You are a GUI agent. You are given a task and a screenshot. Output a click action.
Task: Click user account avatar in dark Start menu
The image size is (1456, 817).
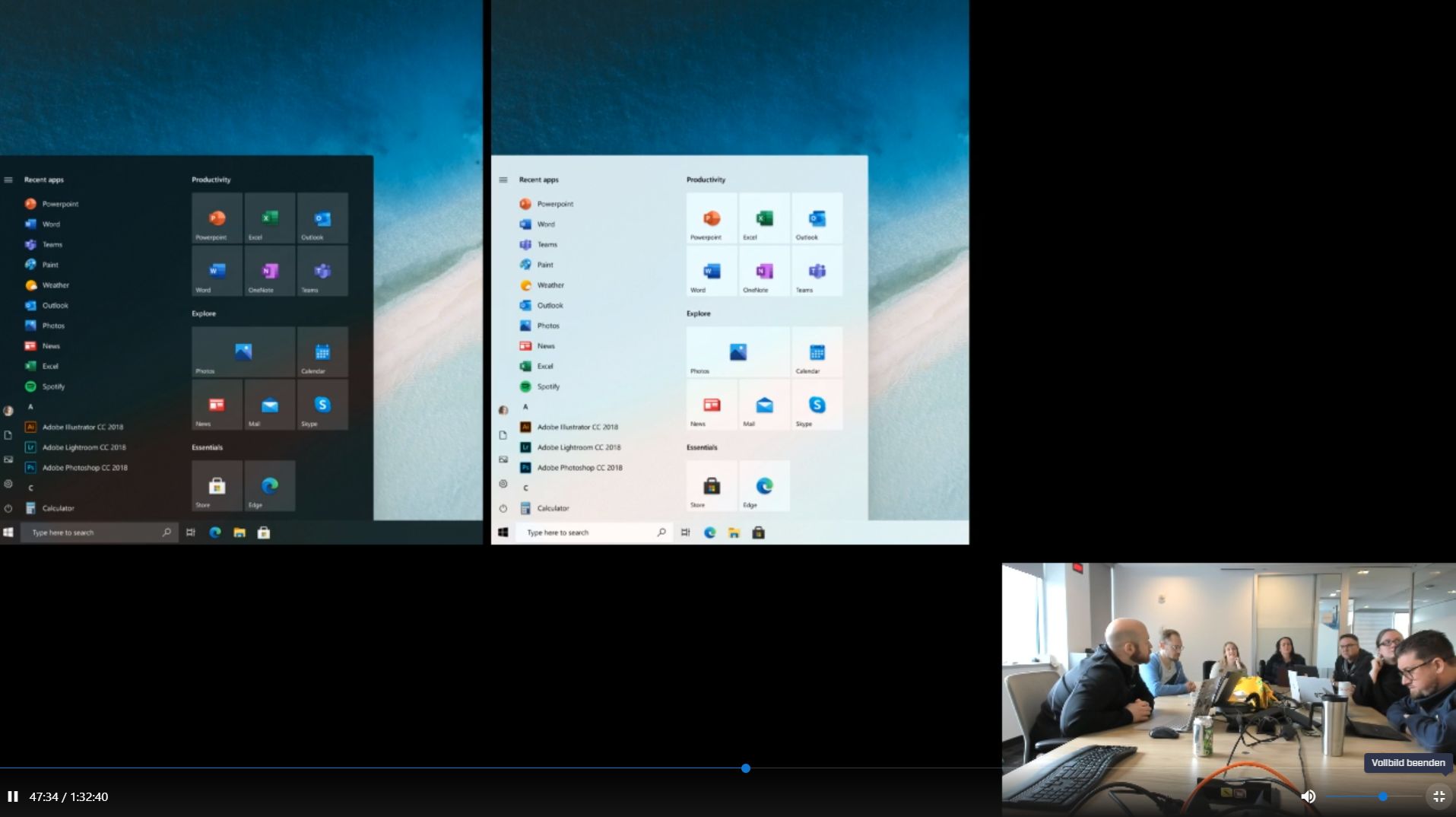(8, 411)
